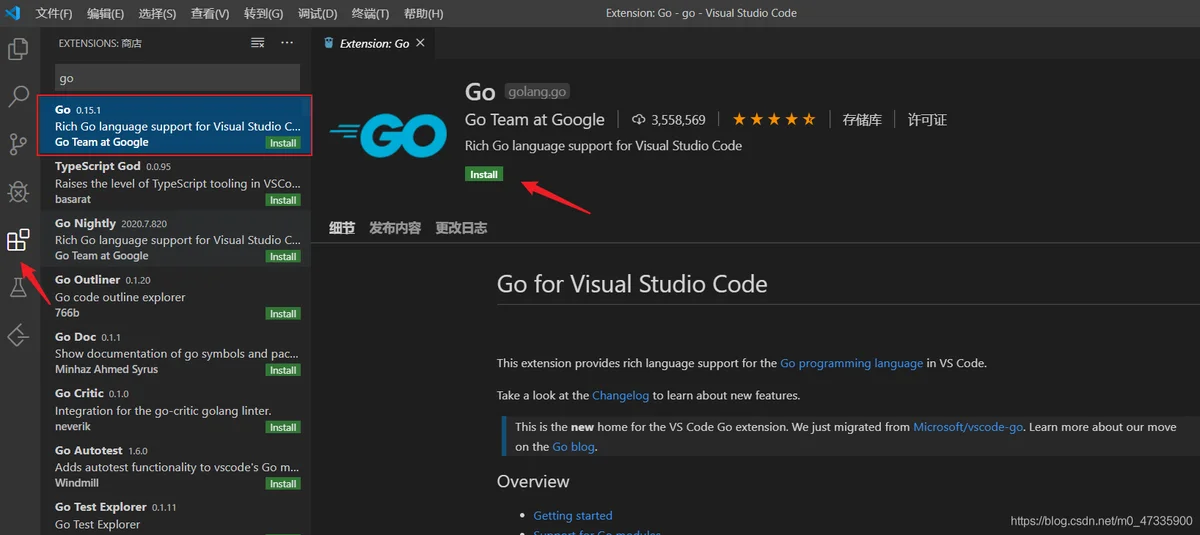Screen dimensions: 1200x535
Task: Open 查看(V) menu
Action: [210, 14]
